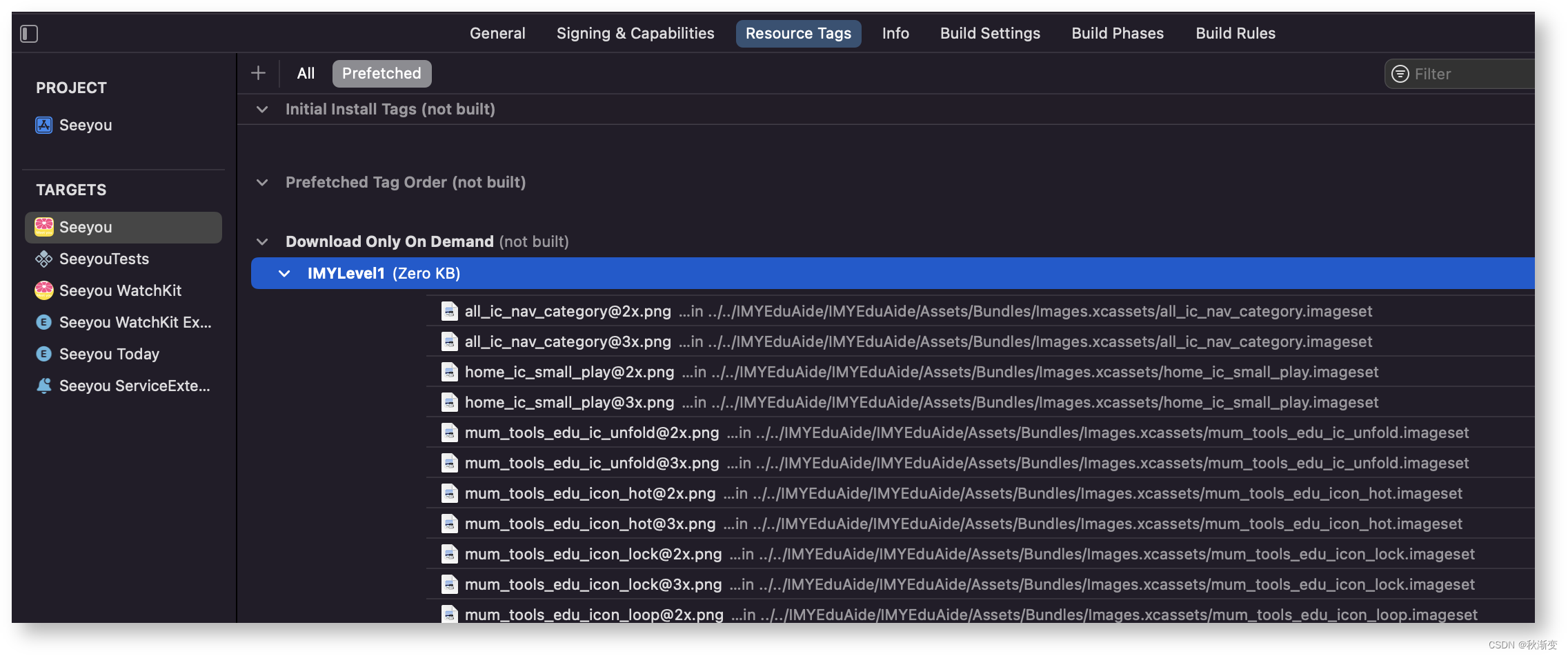The width and height of the screenshot is (1568, 656).
Task: Click the file icon beside all_ic_nav_category@2x.png
Action: pyautogui.click(x=449, y=311)
